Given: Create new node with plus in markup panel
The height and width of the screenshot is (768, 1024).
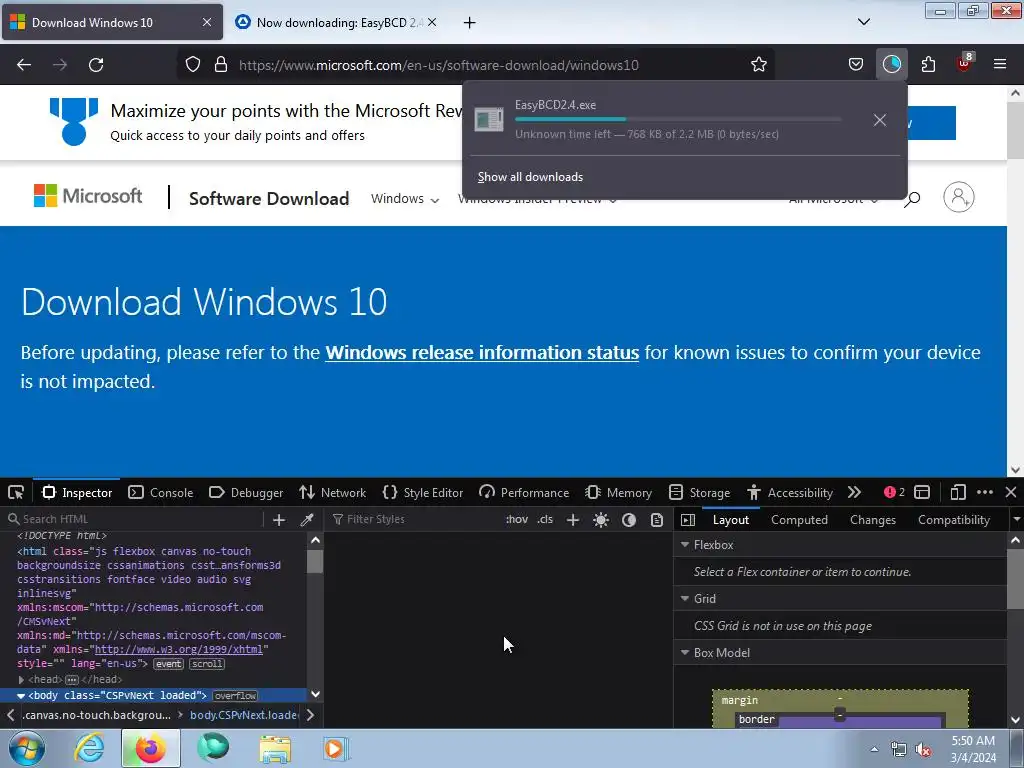Looking at the screenshot, I should [279, 520].
